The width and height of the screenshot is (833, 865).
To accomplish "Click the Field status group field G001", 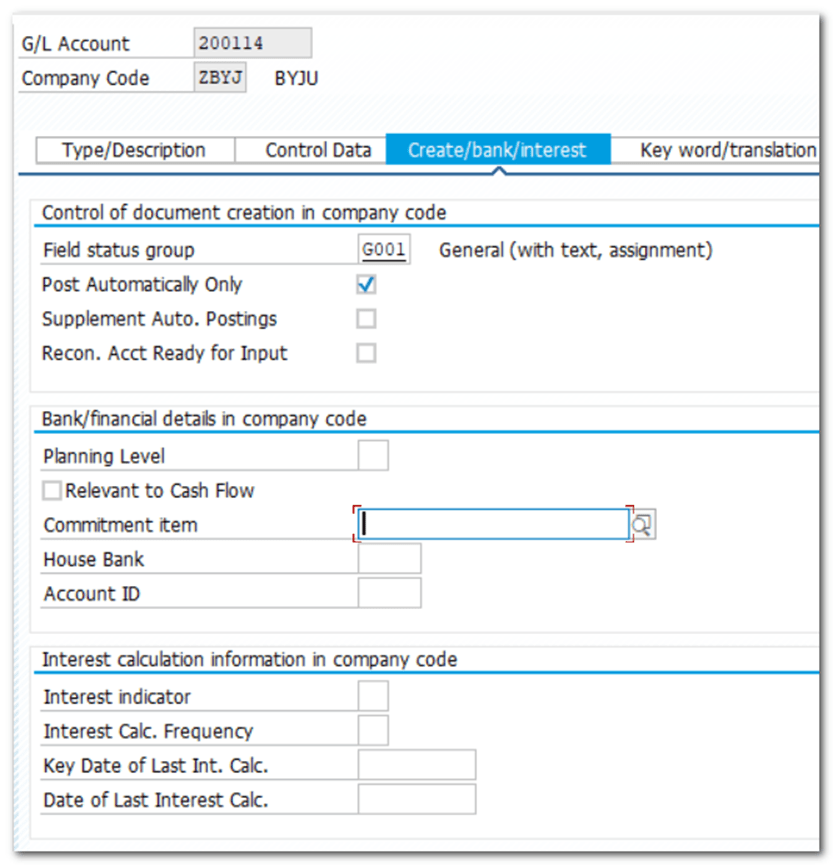I will (384, 250).
